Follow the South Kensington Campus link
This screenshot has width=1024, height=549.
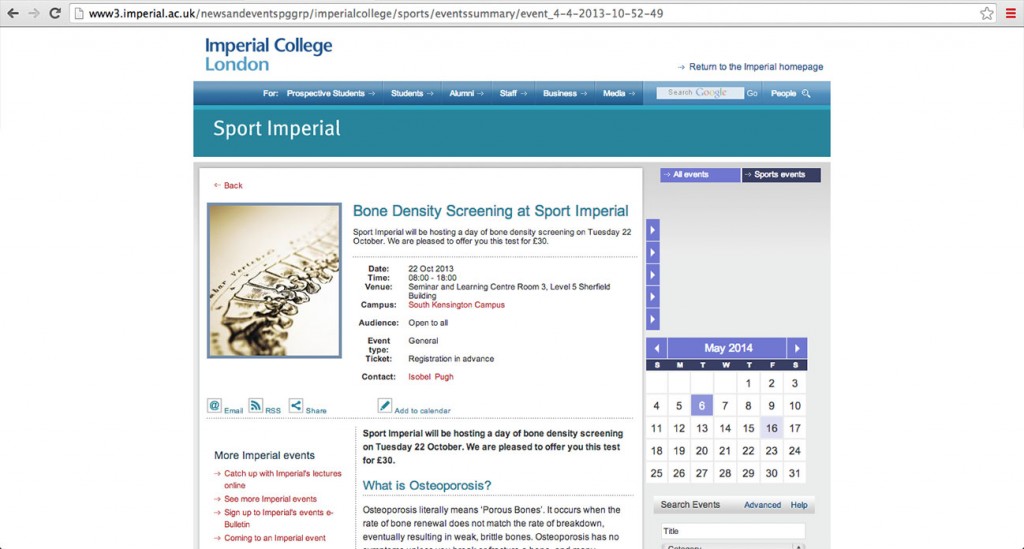[x=456, y=305]
